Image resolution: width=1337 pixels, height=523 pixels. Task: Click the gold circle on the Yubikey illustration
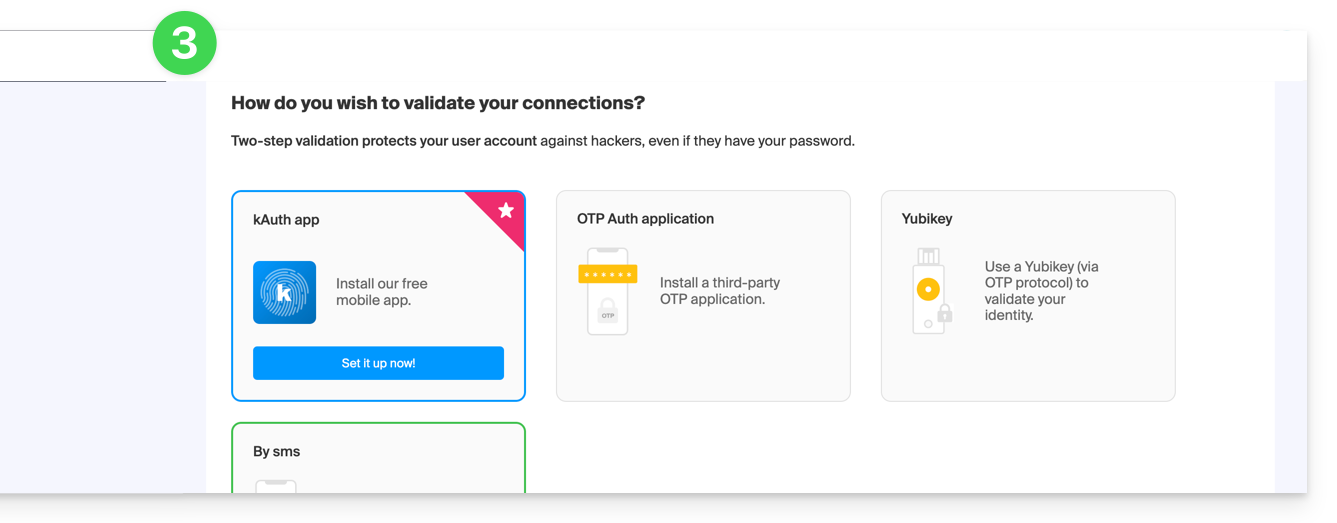tap(928, 290)
